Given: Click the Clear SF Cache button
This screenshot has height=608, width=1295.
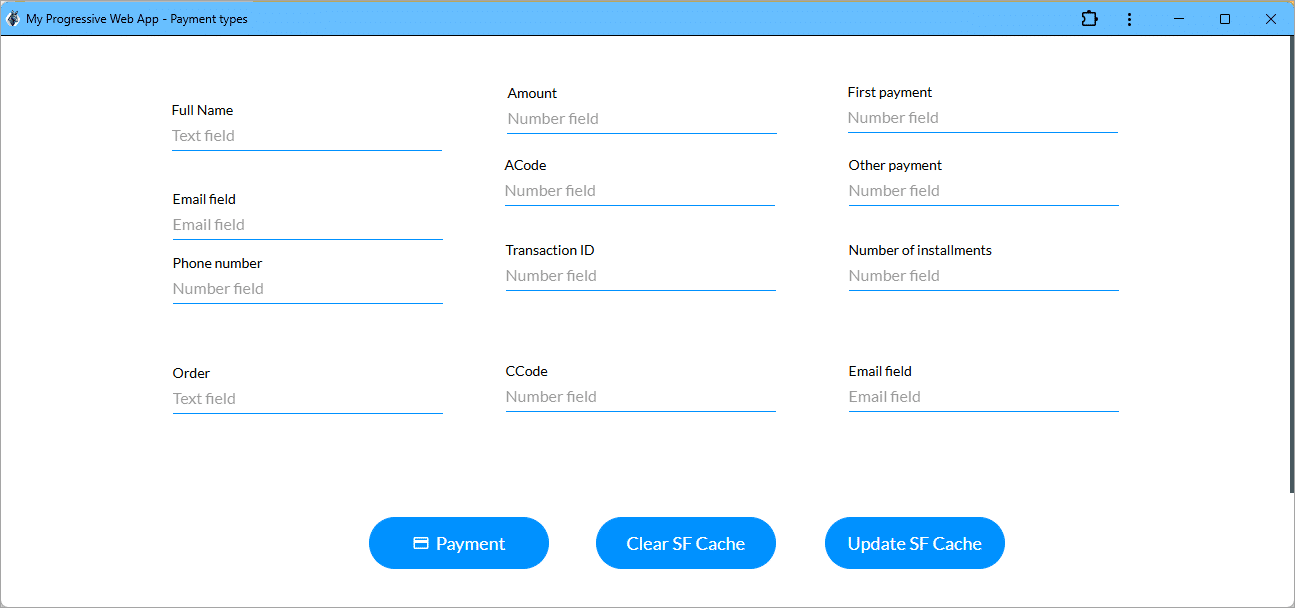Looking at the screenshot, I should [x=685, y=543].
